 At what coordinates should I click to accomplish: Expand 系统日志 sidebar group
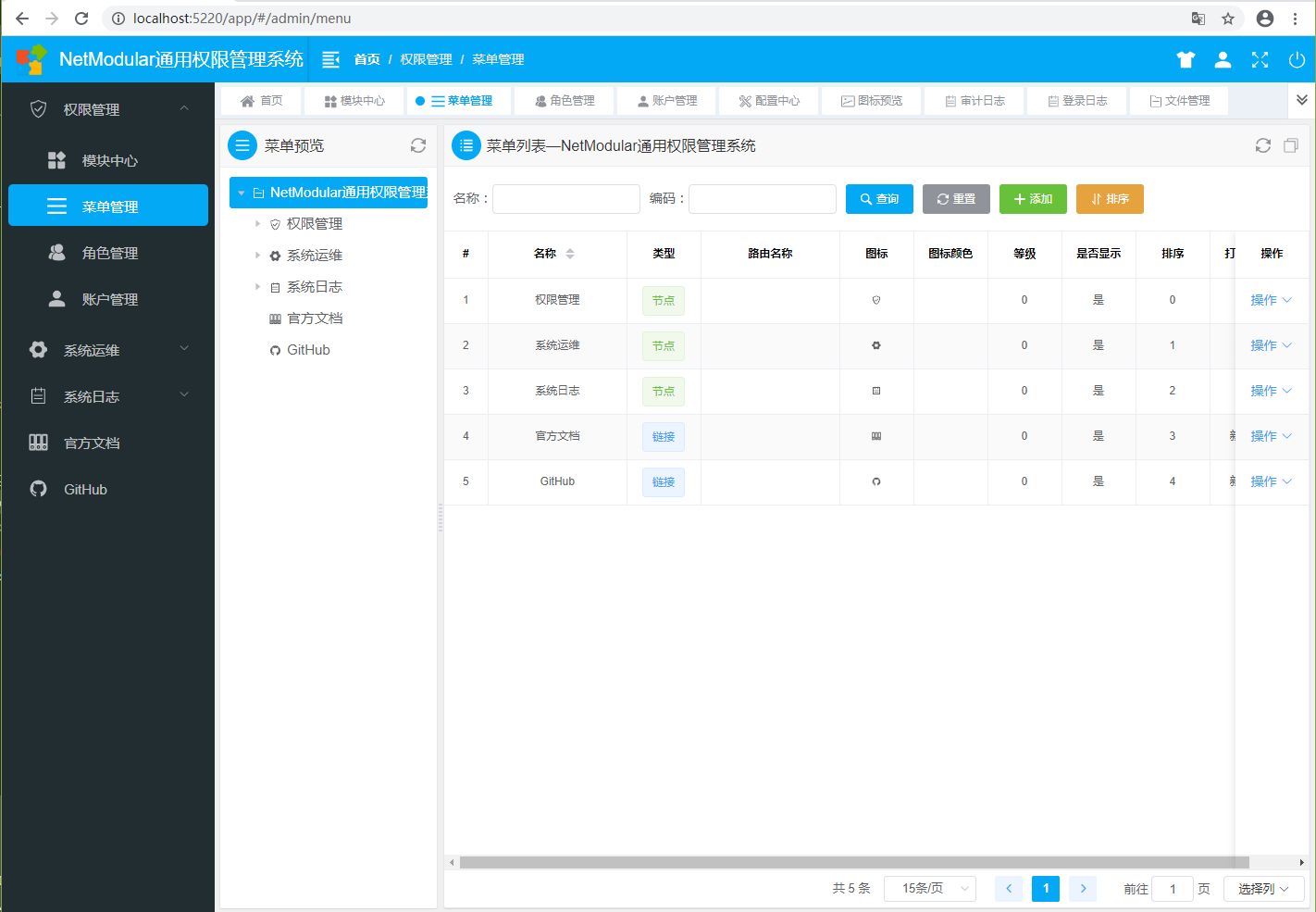pos(108,396)
